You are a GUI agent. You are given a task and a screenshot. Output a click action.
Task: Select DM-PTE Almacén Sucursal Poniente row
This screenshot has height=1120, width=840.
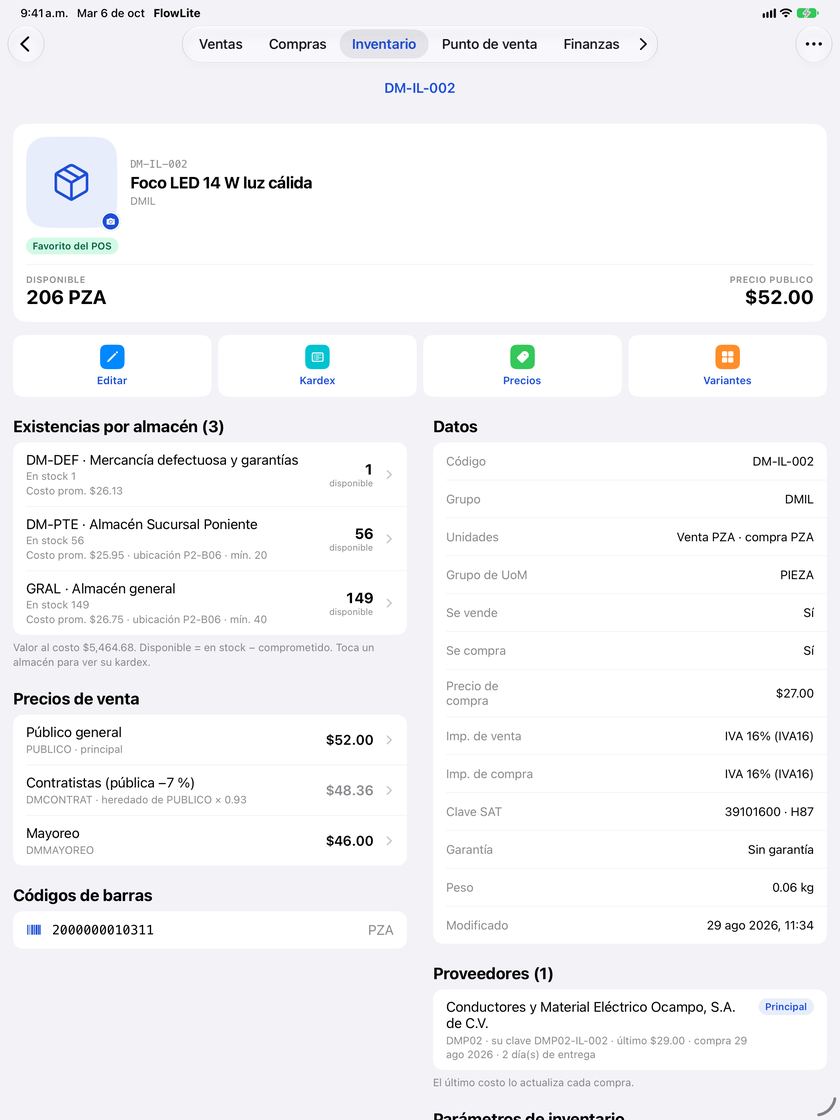(210, 539)
